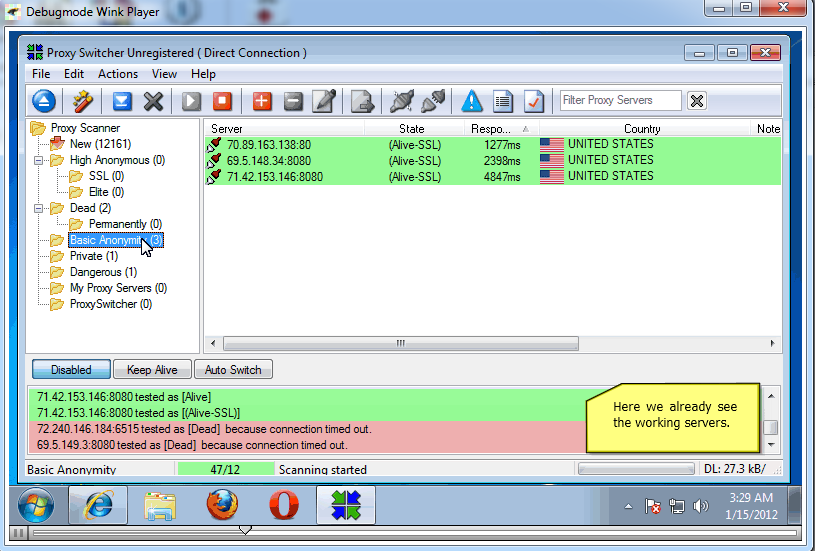Open Opera from the taskbar
815x551 pixels.
(284, 505)
